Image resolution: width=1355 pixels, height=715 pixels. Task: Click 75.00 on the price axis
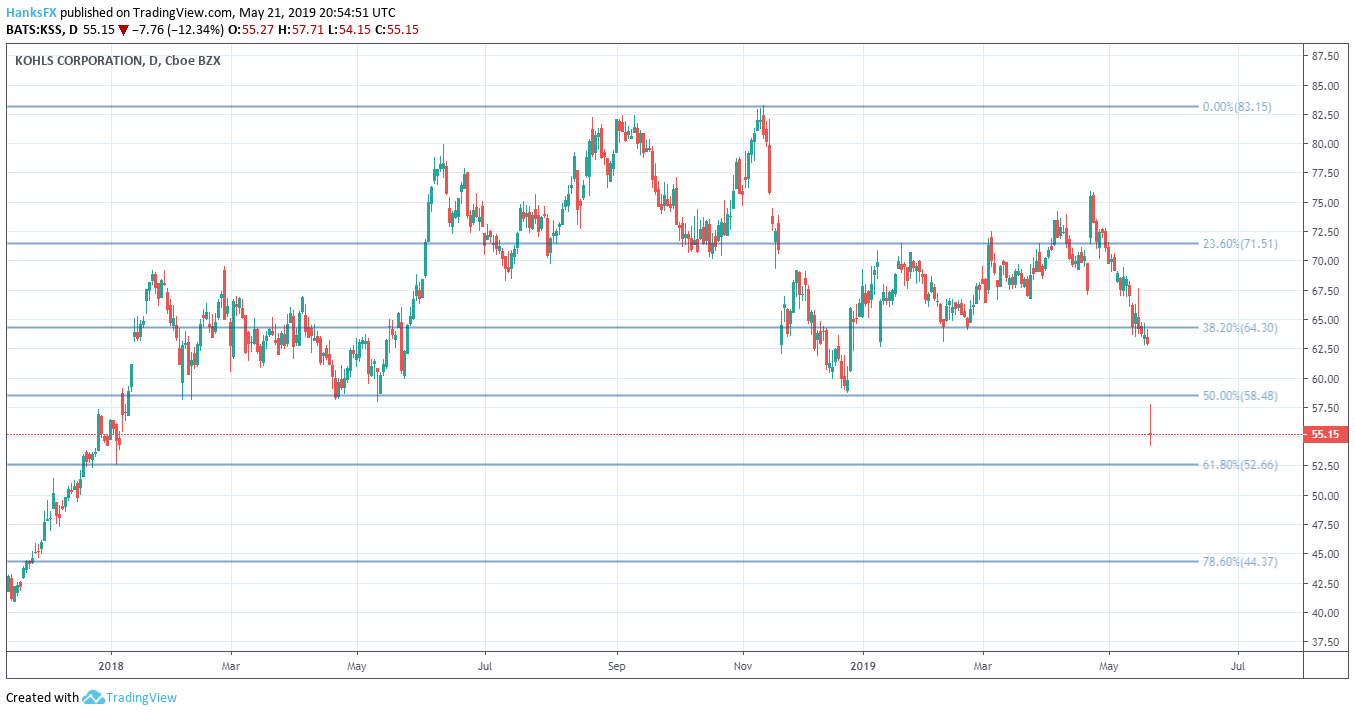[x=1327, y=203]
